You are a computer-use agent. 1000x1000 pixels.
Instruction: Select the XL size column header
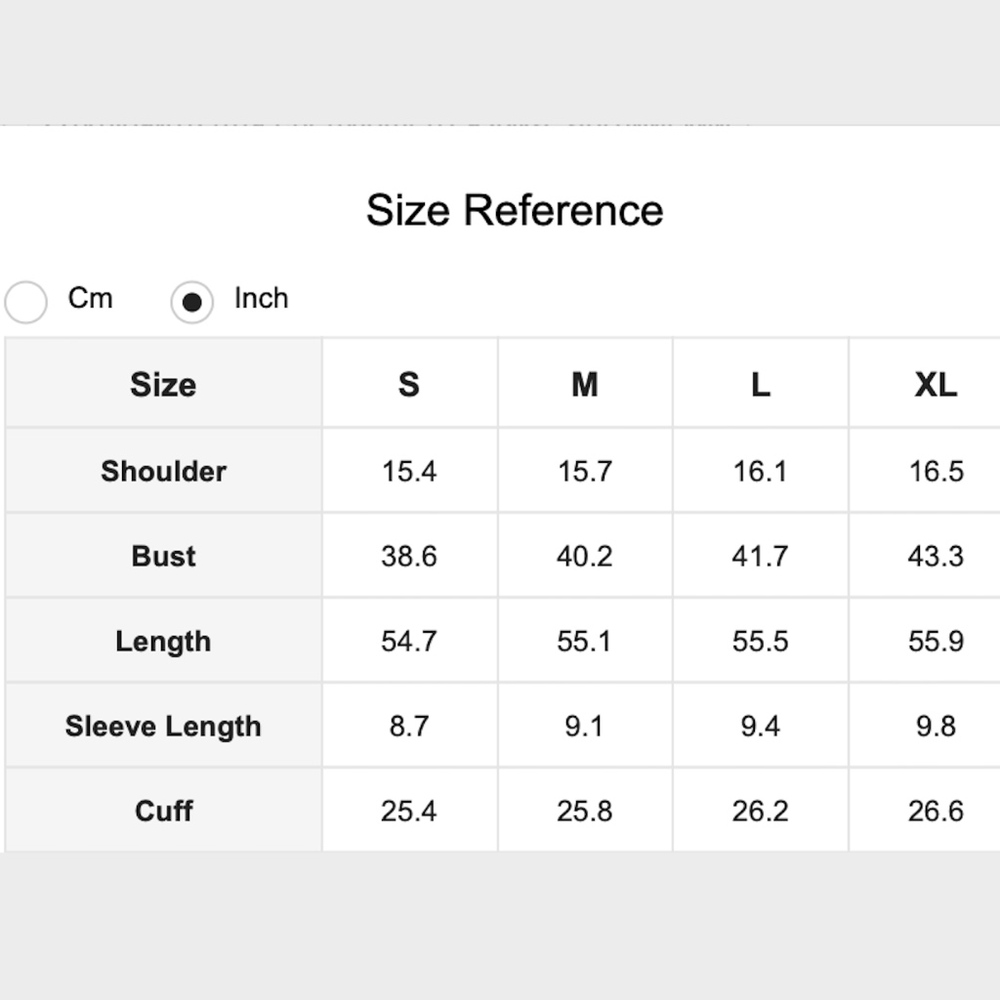click(936, 385)
